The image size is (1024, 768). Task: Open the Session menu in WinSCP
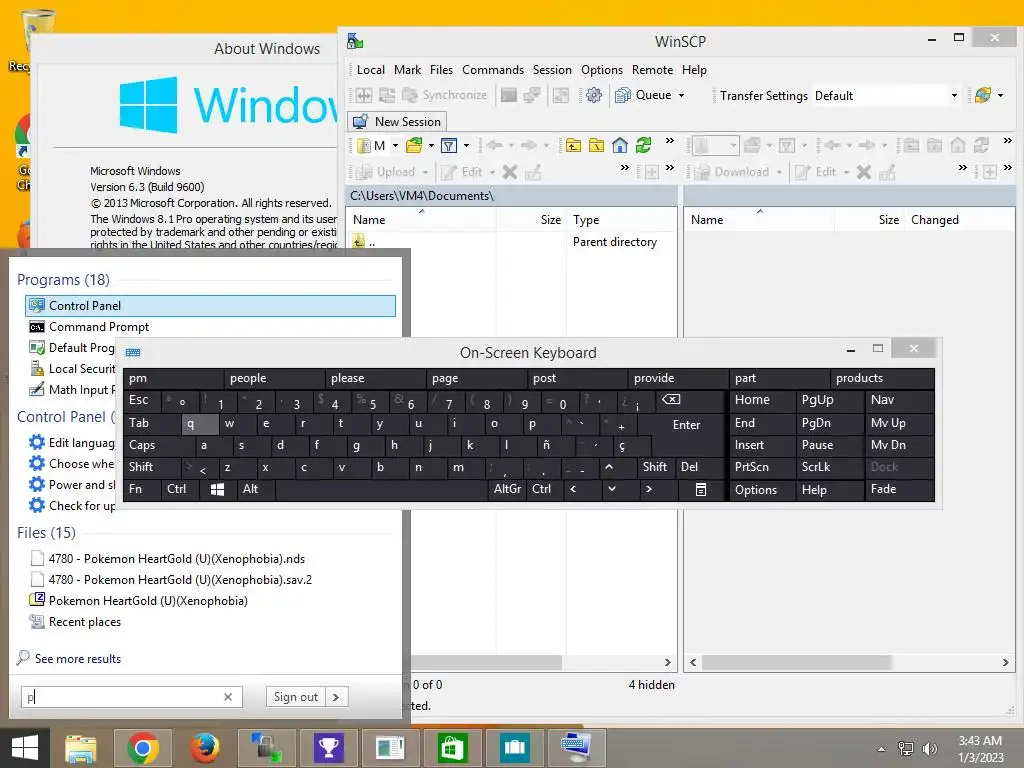coord(552,70)
